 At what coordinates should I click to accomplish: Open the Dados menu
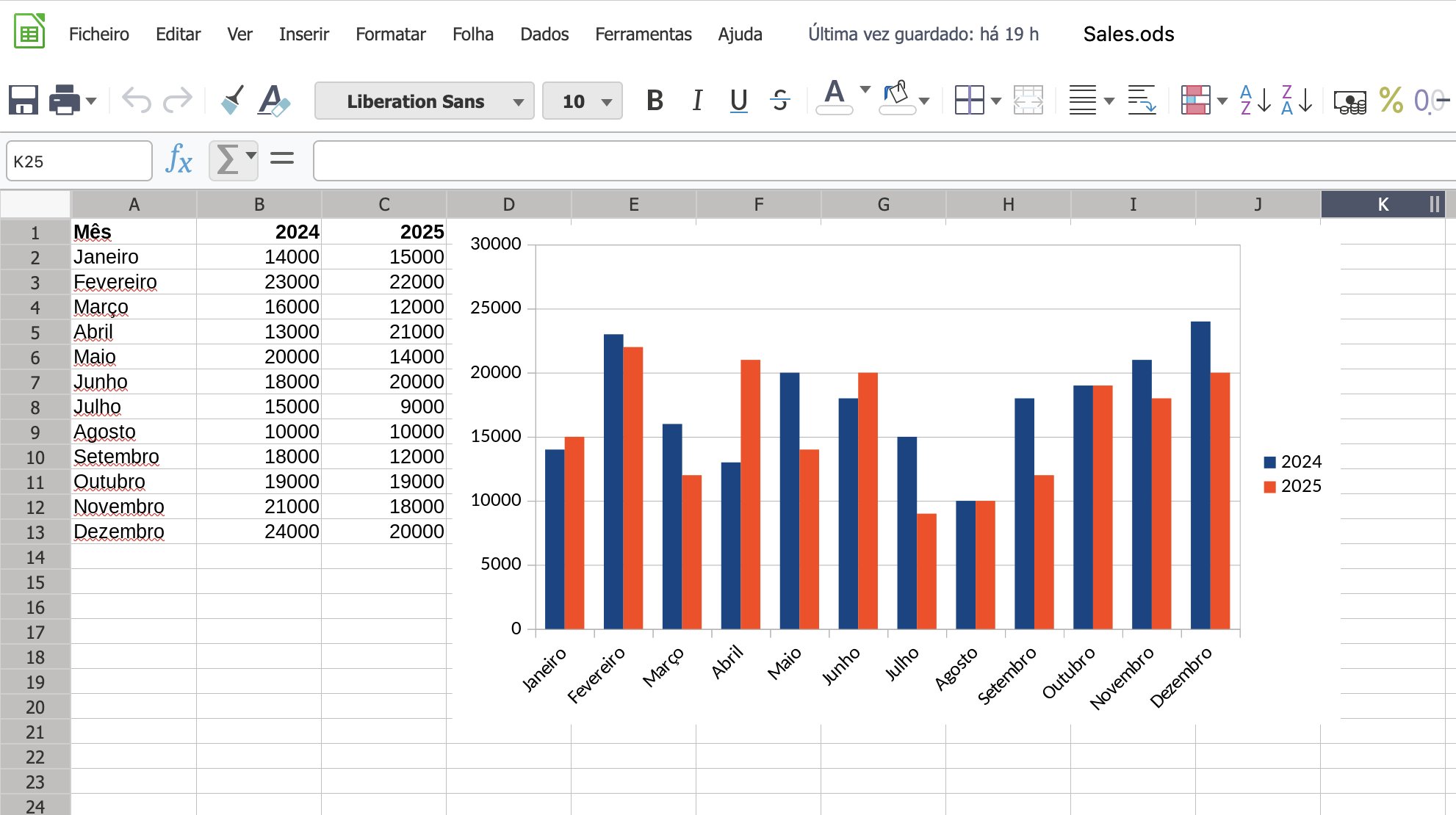tap(544, 35)
